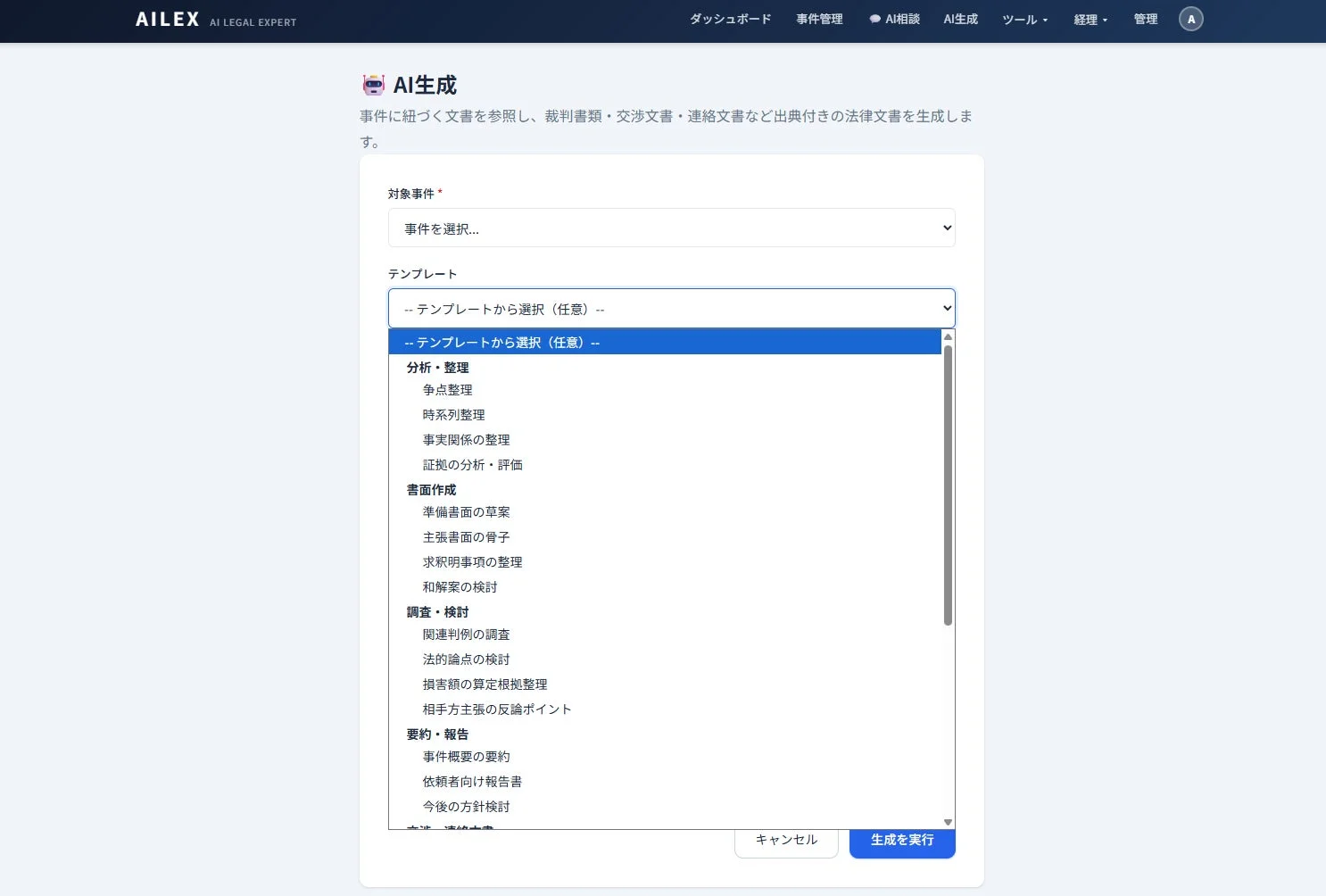Open the 事件管理 page
Viewport: 1326px width, 896px height.
[820, 18]
